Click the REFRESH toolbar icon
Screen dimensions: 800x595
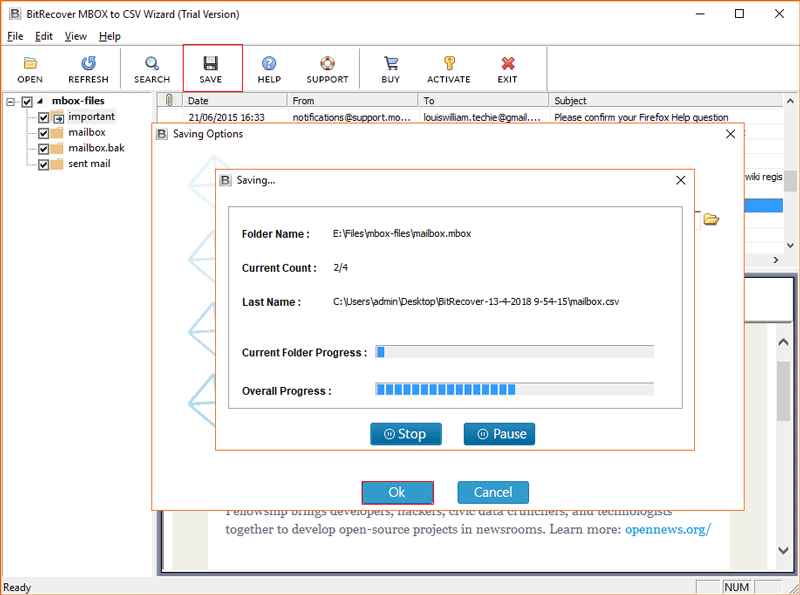click(x=88, y=69)
